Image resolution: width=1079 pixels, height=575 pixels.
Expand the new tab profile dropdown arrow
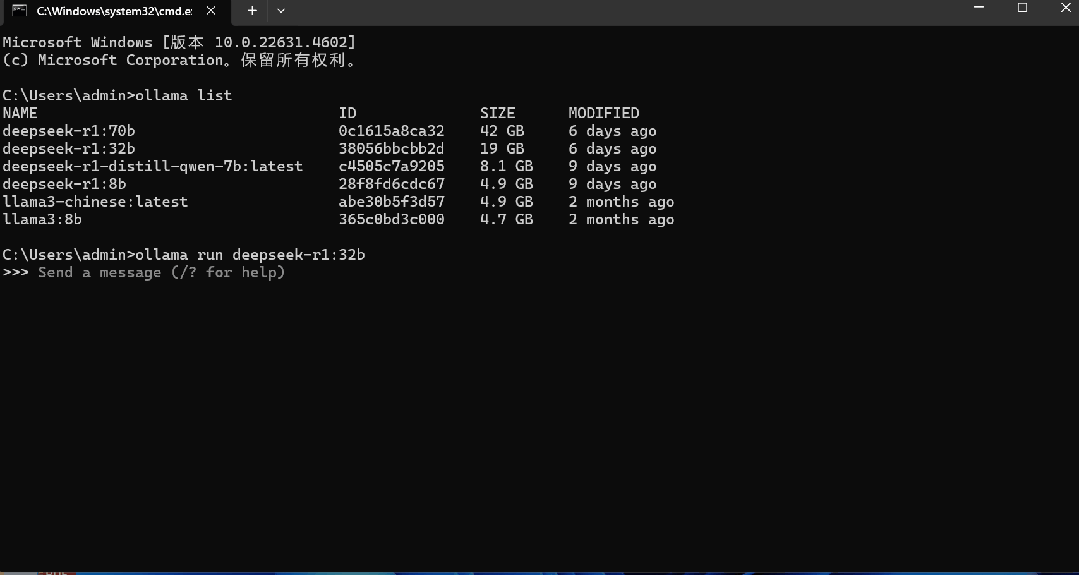[x=281, y=10]
